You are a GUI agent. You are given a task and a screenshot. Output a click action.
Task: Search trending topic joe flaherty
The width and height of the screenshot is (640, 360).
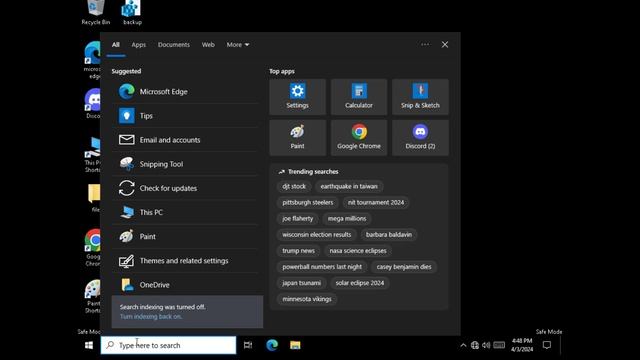pyautogui.click(x=298, y=218)
